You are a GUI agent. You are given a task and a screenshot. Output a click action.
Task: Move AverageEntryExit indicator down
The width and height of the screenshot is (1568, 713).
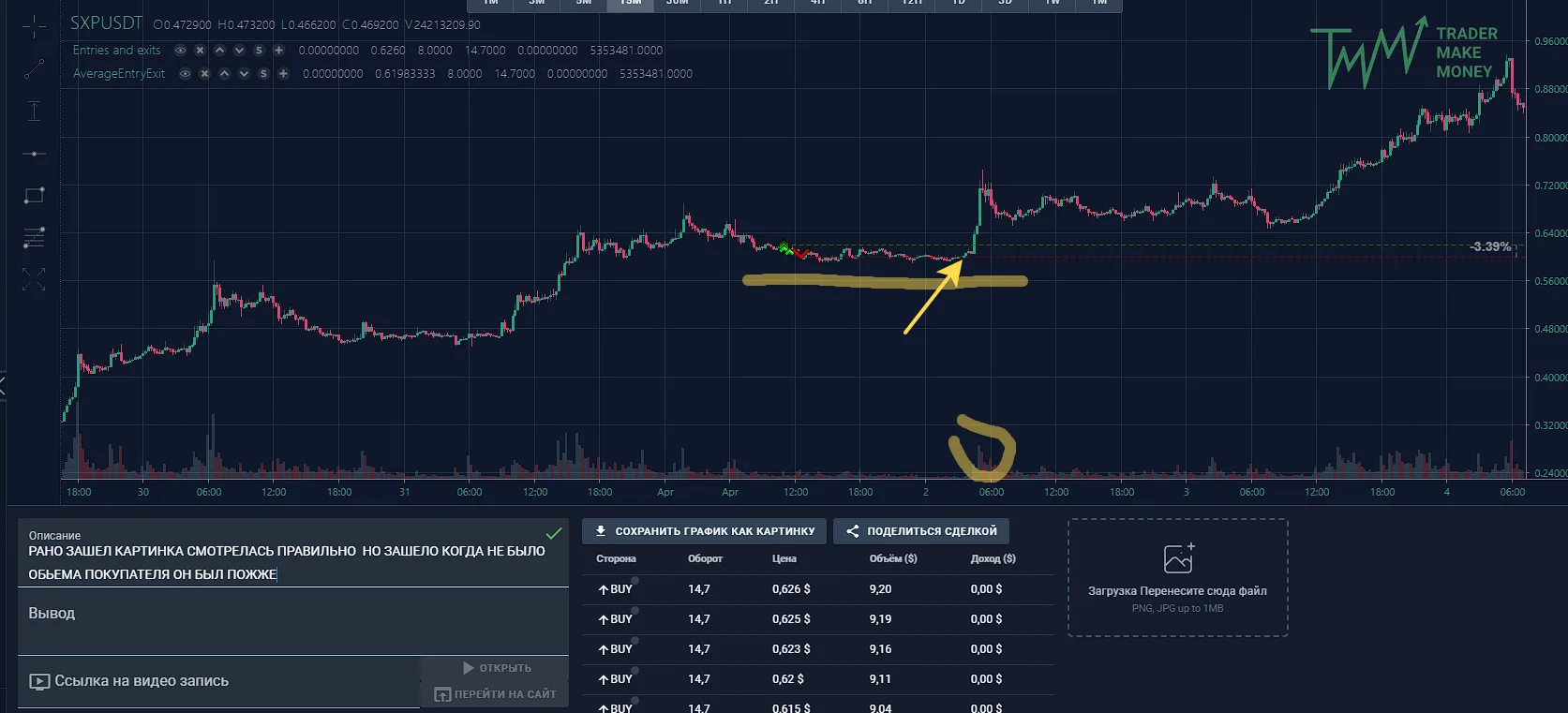click(244, 74)
